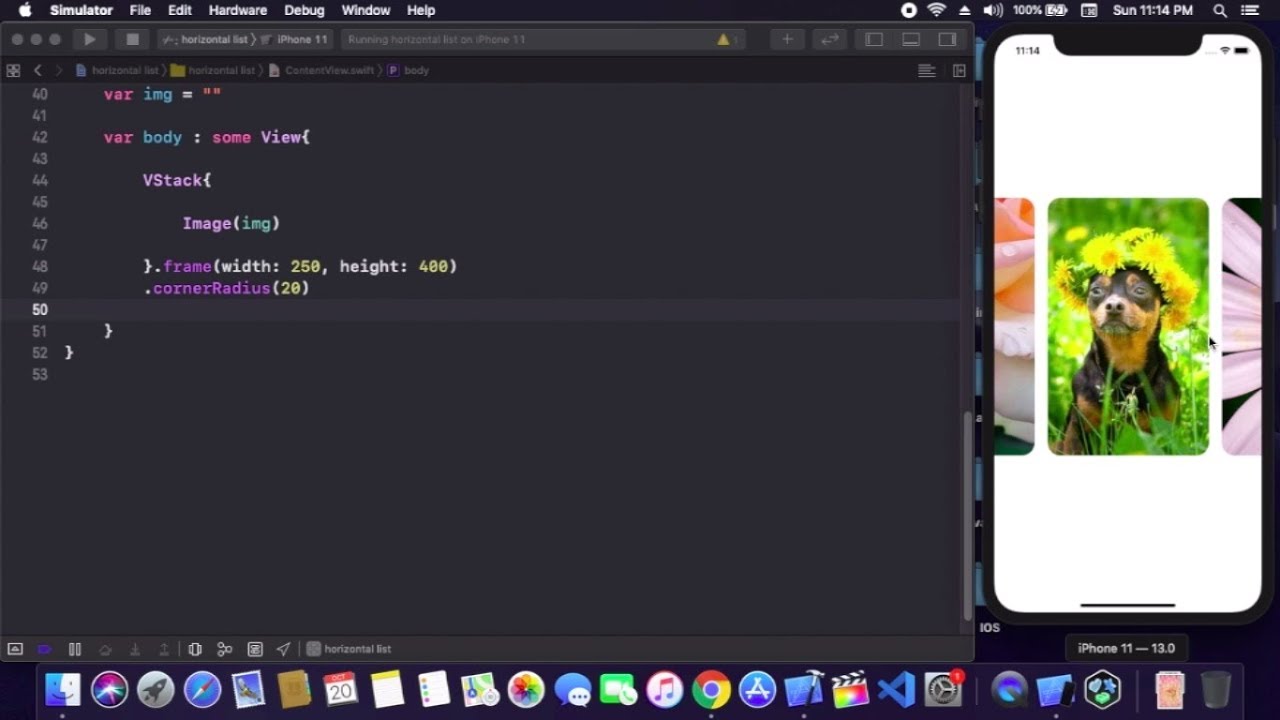1280x720 pixels.
Task: Toggle the Debug area panel
Action: click(911, 39)
